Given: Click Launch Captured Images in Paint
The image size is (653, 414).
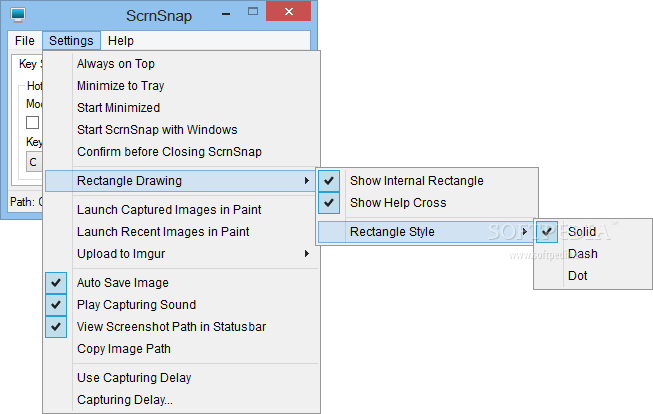Looking at the screenshot, I should [x=169, y=210].
